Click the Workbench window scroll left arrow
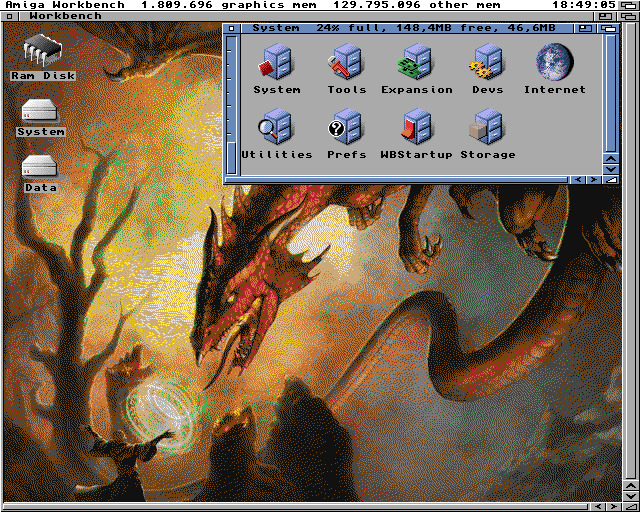 click(598, 507)
